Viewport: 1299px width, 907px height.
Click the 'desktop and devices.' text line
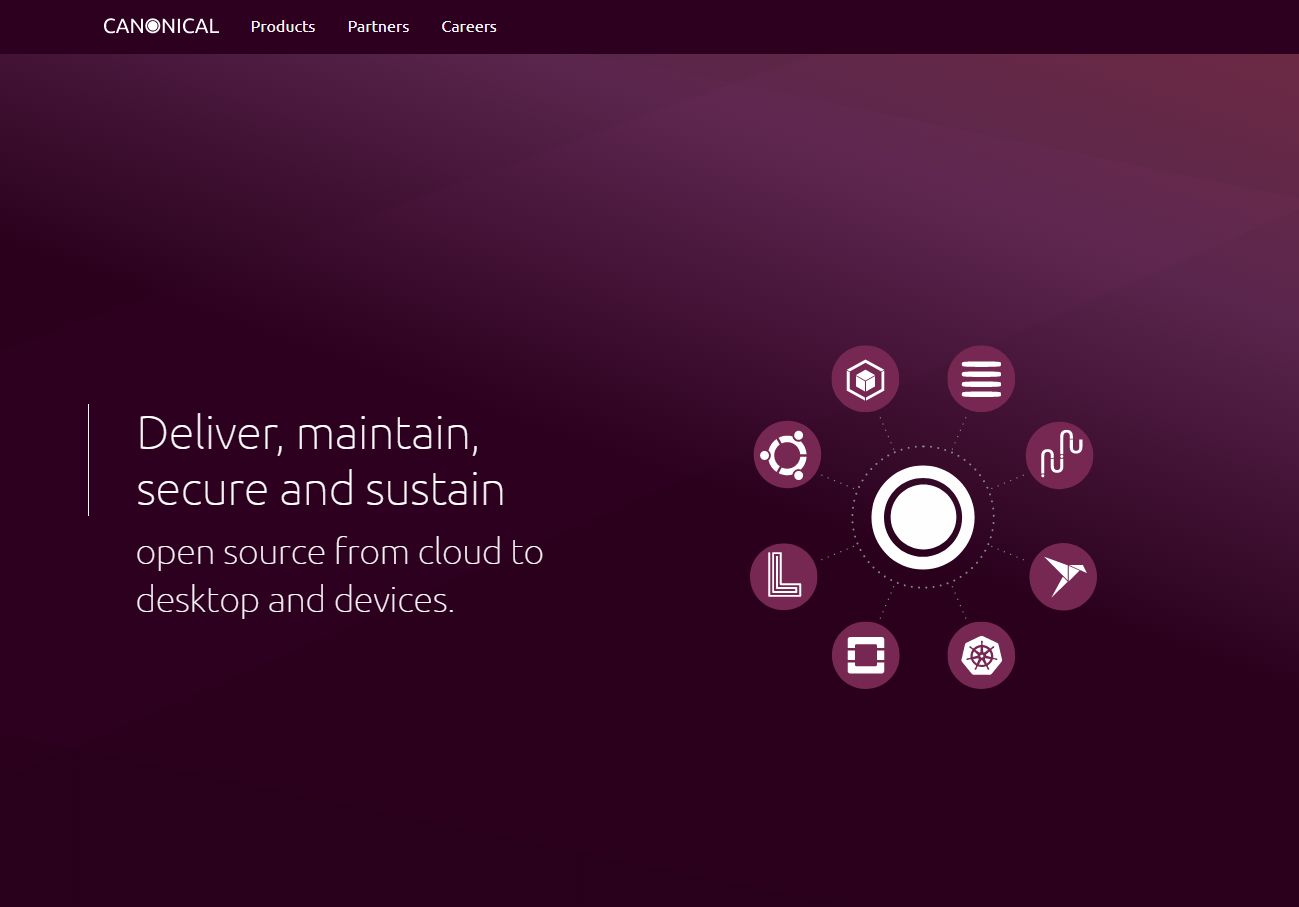point(295,600)
